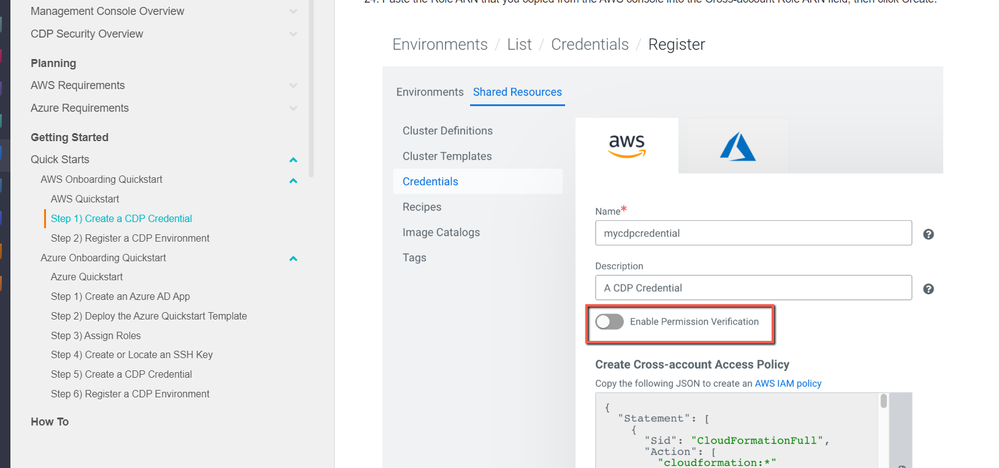Switch to the Environments tab
Viewport: 999px width, 468px height.
pos(430,92)
